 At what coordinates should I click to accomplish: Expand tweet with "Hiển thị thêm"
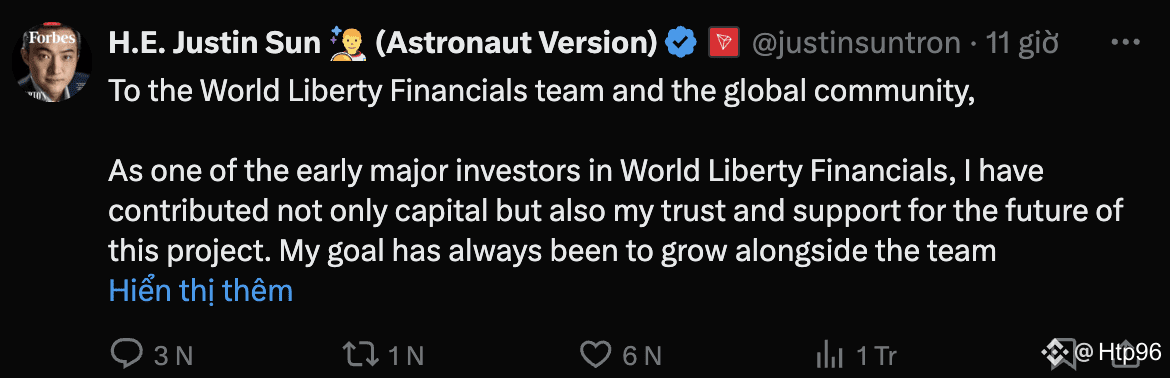point(201,290)
